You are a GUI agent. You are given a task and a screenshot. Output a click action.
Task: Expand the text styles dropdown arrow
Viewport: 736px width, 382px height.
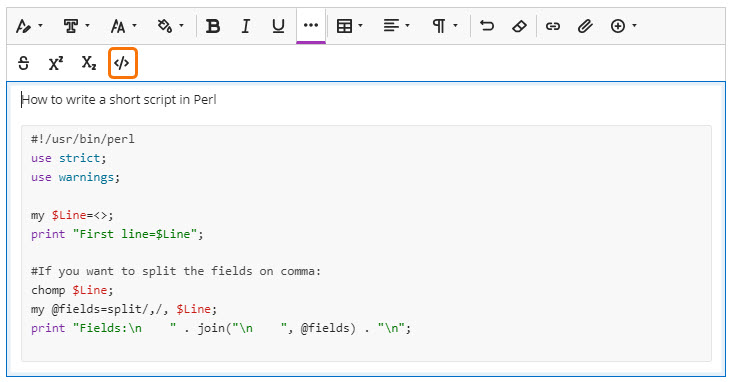40,25
